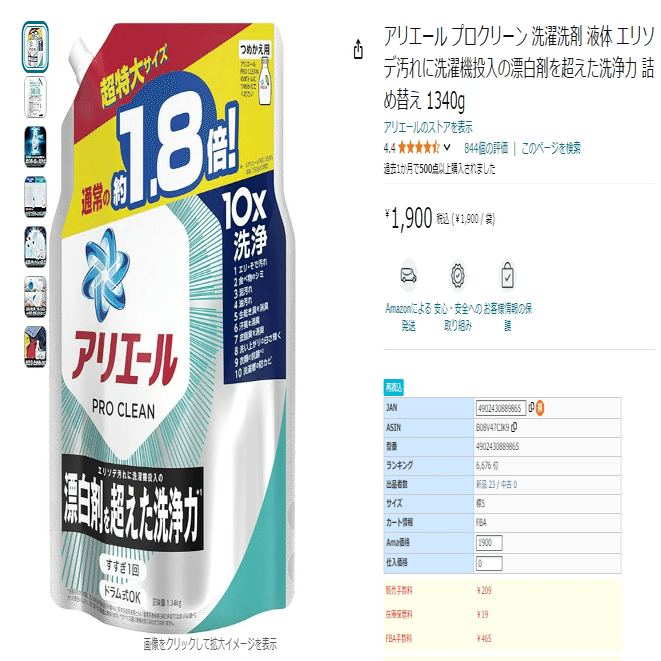Select the first product thumbnail image
This screenshot has height=661, width=661.
35,47
